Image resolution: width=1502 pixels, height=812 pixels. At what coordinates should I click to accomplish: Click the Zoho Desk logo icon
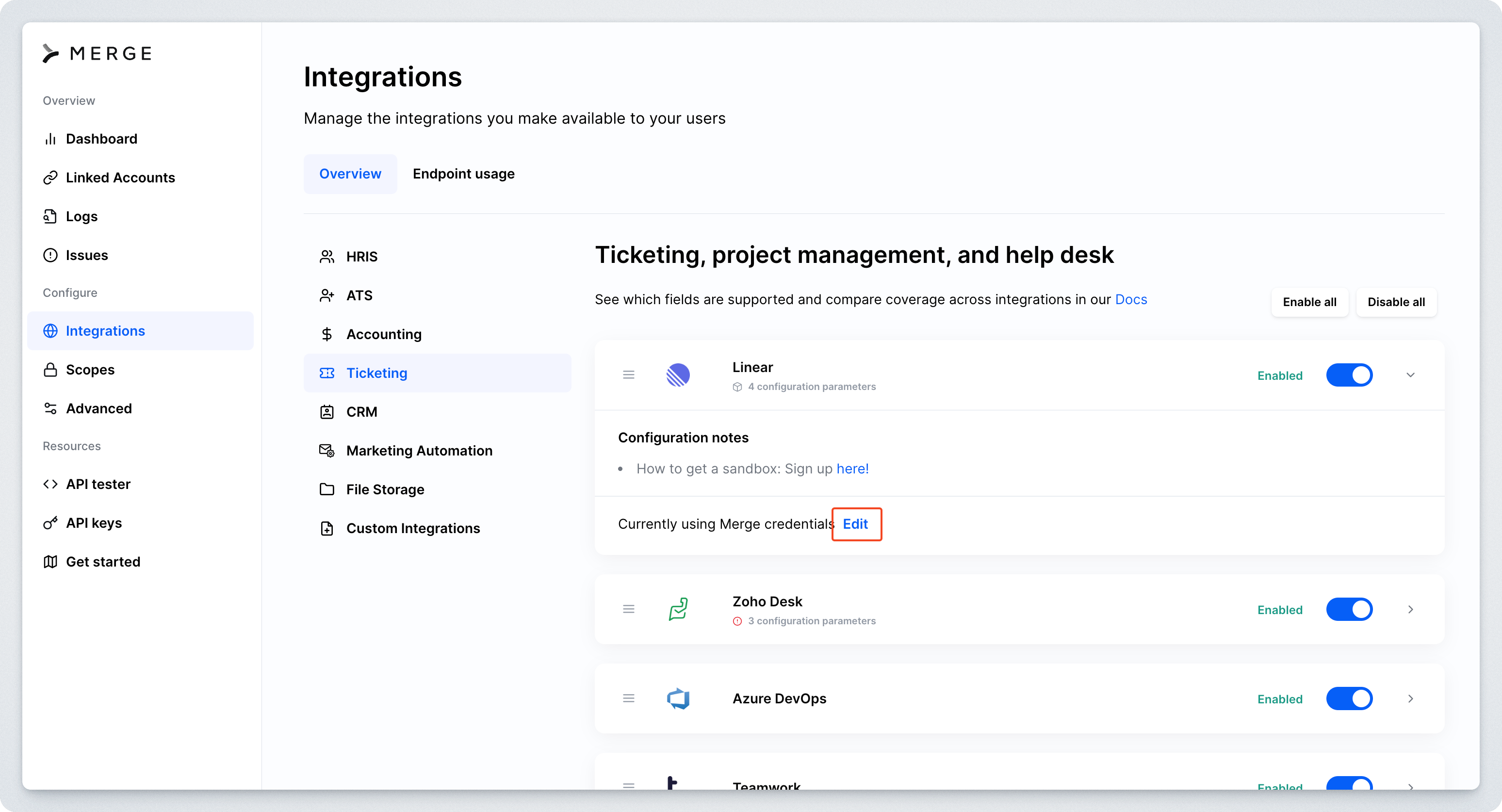tap(678, 609)
